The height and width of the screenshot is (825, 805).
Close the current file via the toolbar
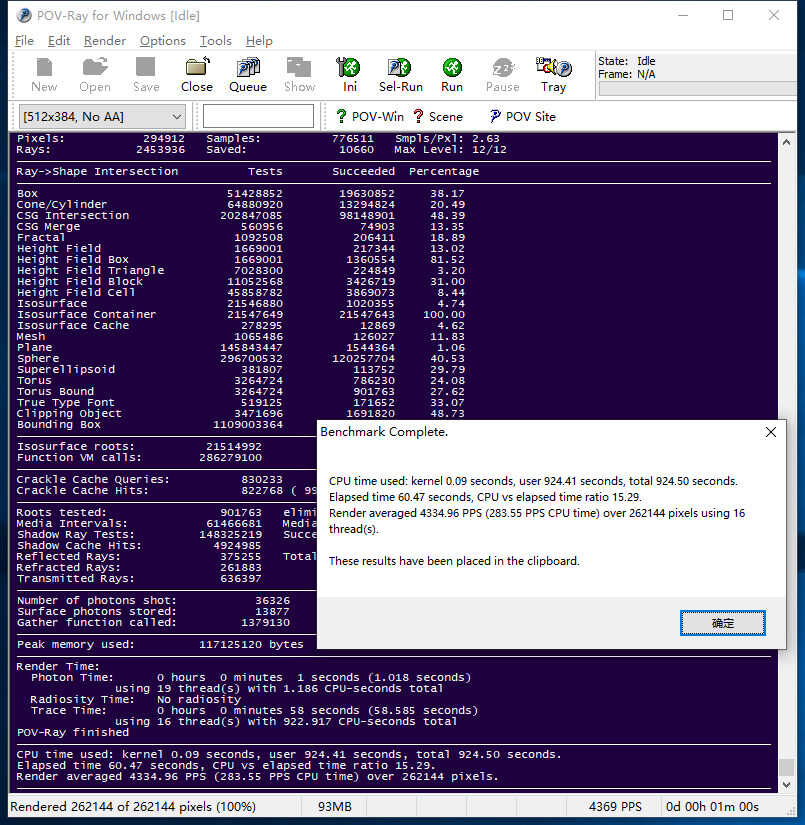pos(197,75)
